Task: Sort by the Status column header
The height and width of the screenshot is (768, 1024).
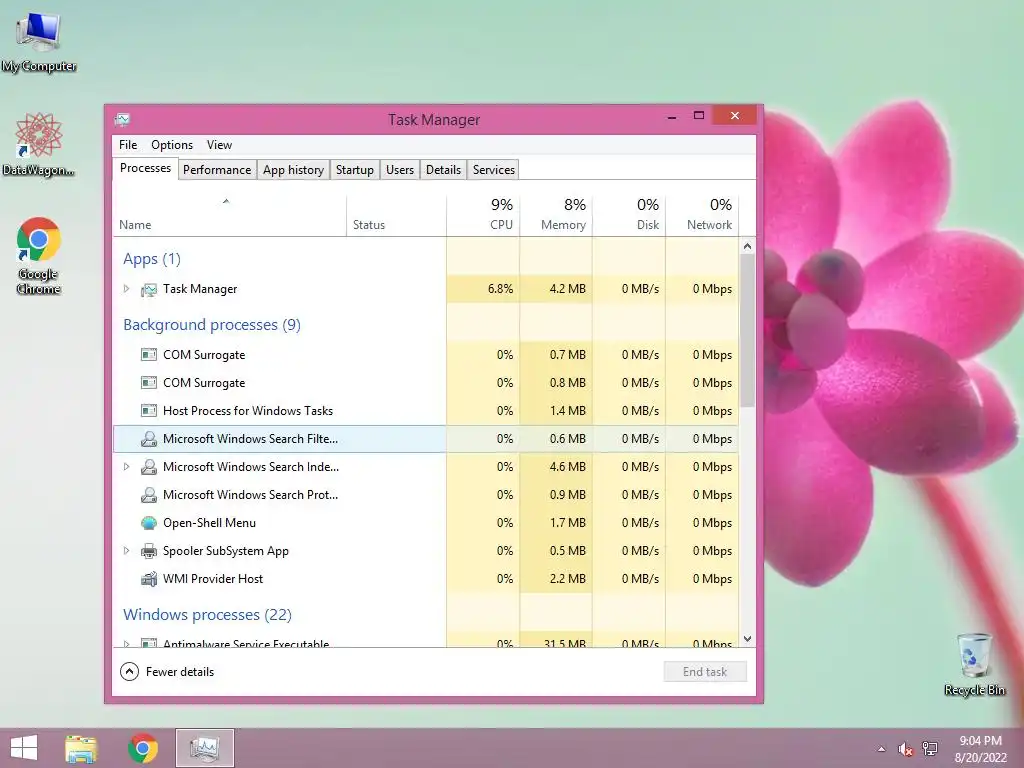Action: (396, 216)
